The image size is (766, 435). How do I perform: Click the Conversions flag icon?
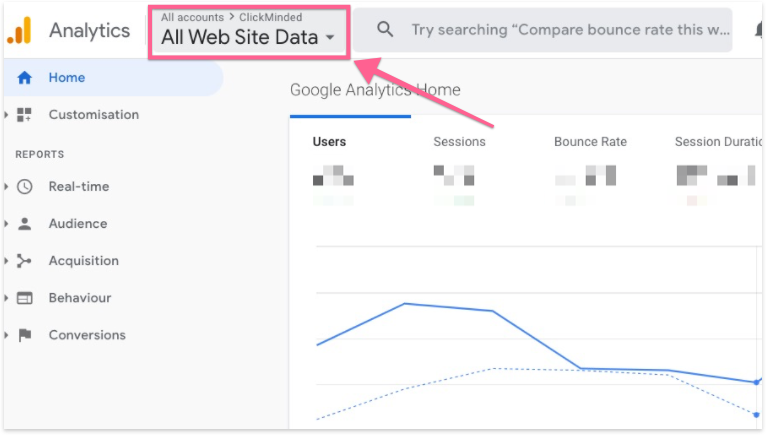pos(25,335)
